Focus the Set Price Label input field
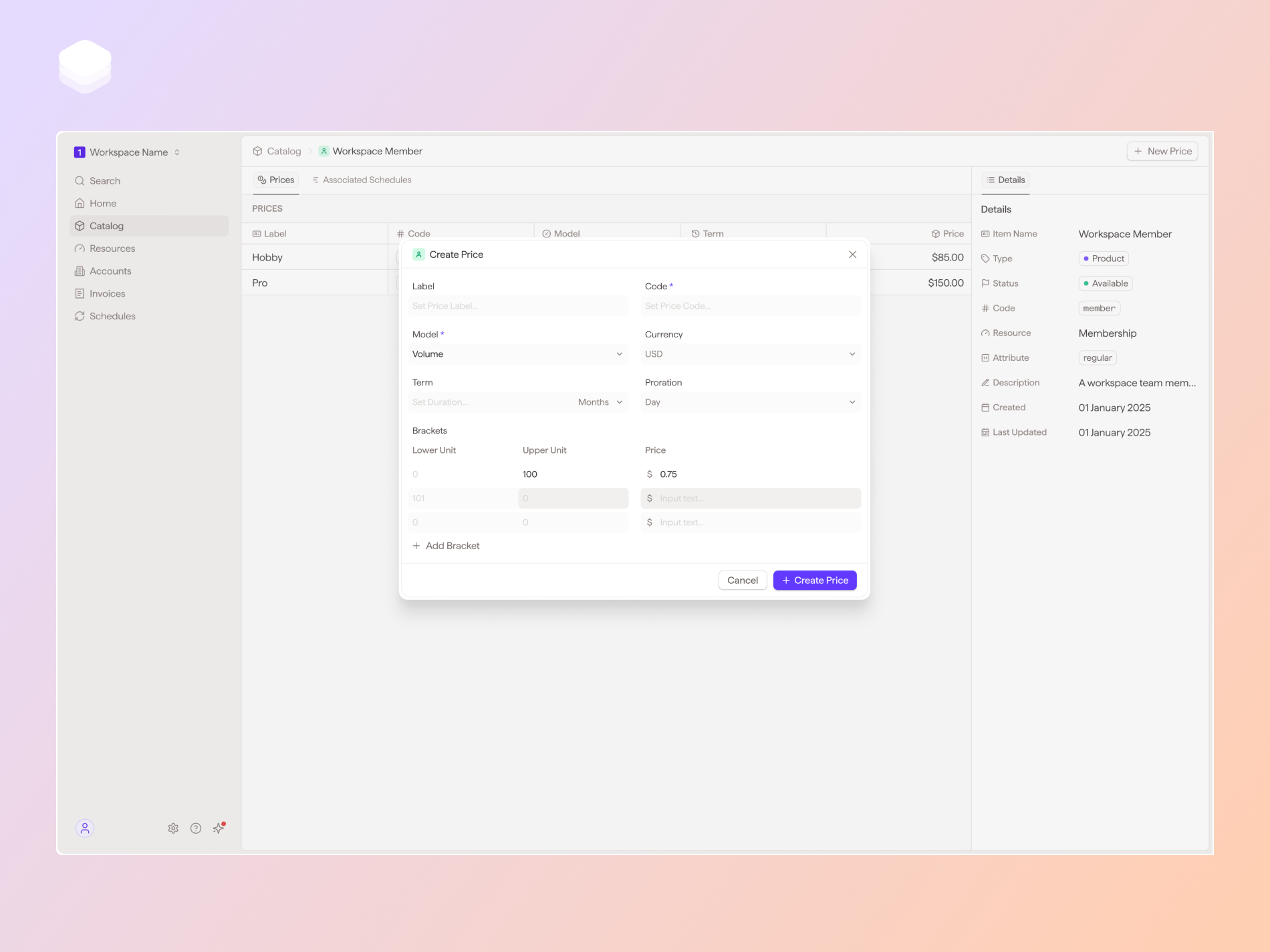The height and width of the screenshot is (952, 1270). click(x=518, y=306)
